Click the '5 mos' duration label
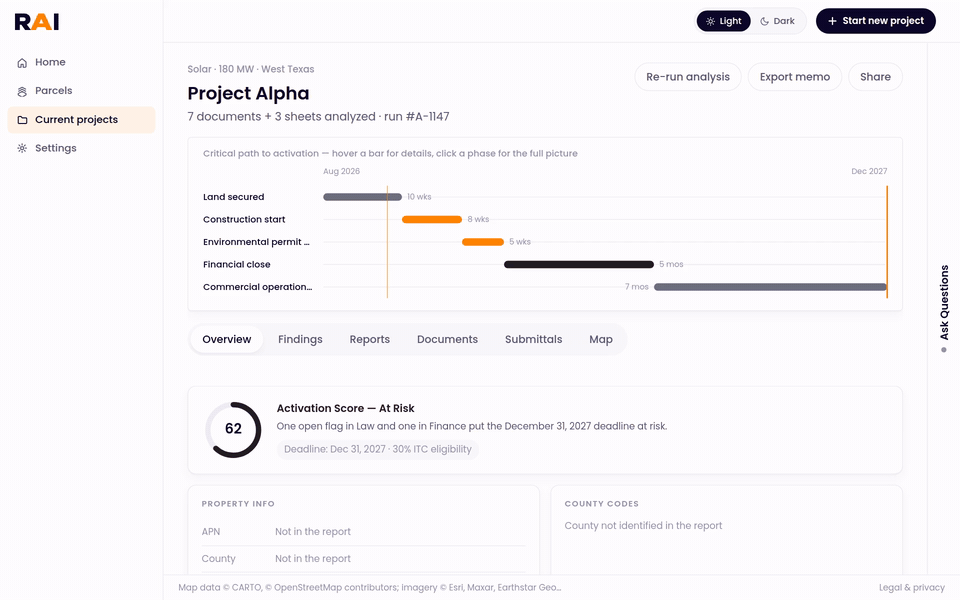 (671, 264)
